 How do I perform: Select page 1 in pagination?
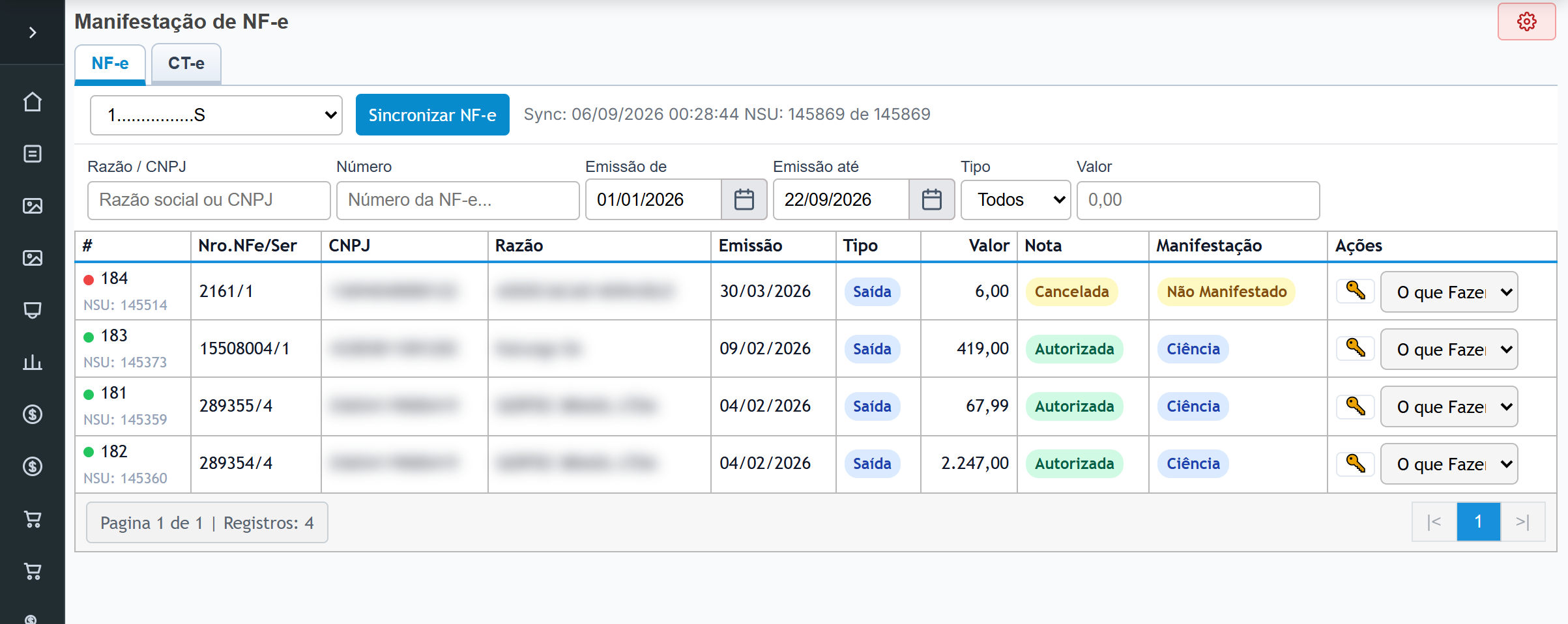[1478, 522]
